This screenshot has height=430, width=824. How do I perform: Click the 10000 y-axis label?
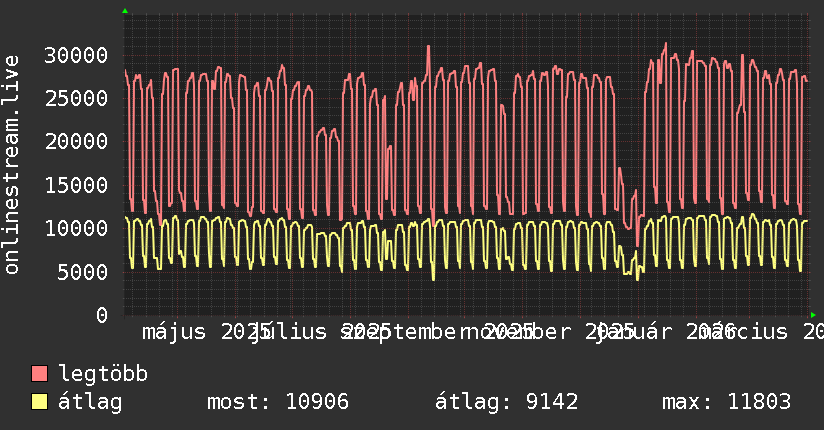pos(76,228)
